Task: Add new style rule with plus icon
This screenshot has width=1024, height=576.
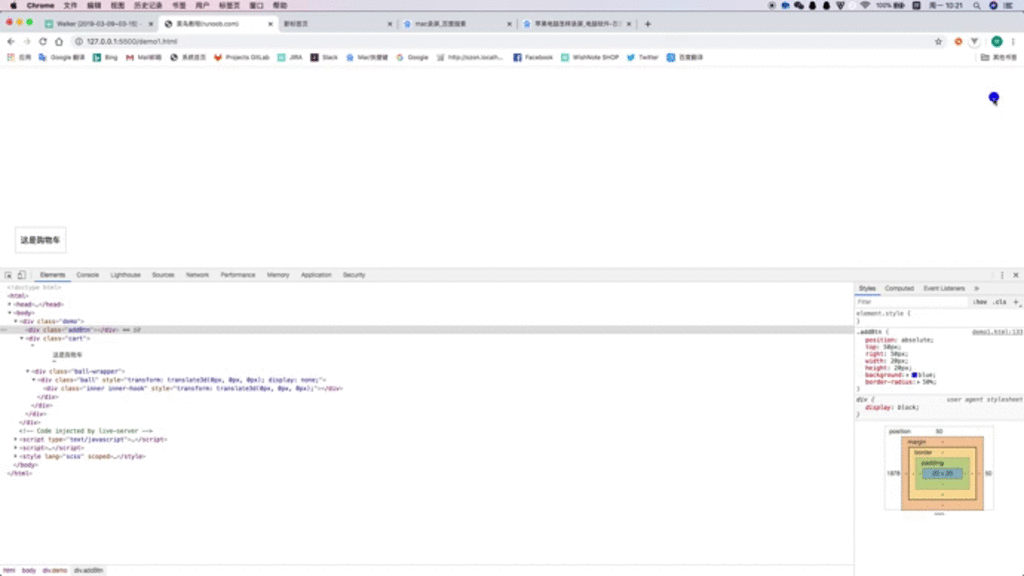Action: pyautogui.click(x=1016, y=302)
